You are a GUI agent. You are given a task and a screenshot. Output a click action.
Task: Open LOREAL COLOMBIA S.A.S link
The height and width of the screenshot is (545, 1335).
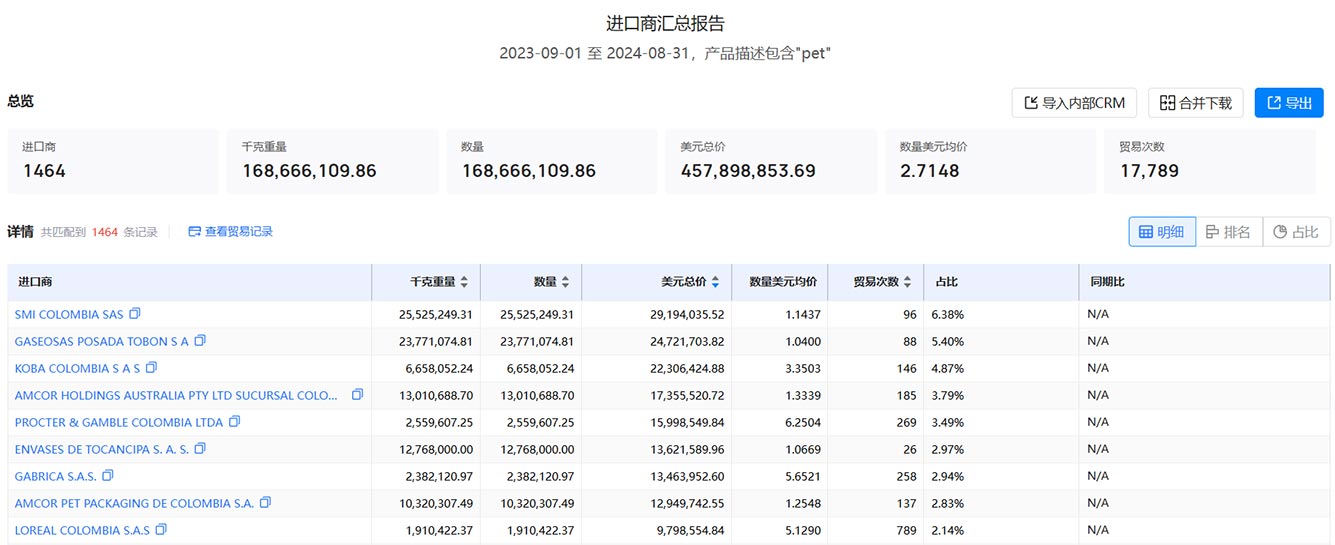tap(82, 531)
